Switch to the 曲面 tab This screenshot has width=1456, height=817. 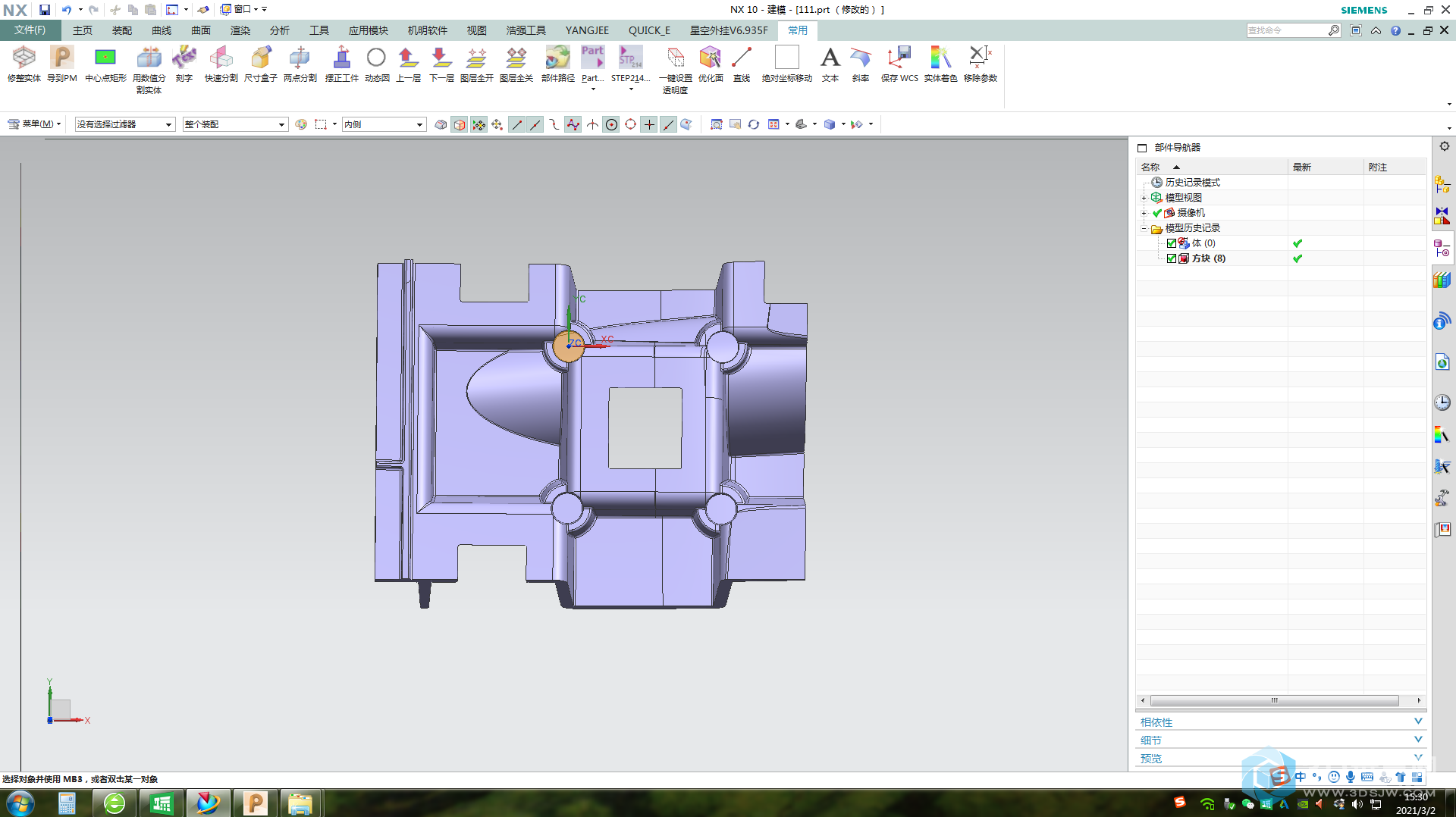201,30
